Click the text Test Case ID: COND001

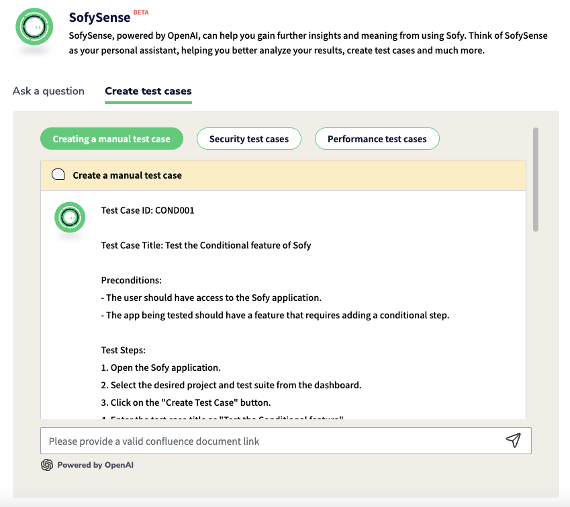click(148, 210)
